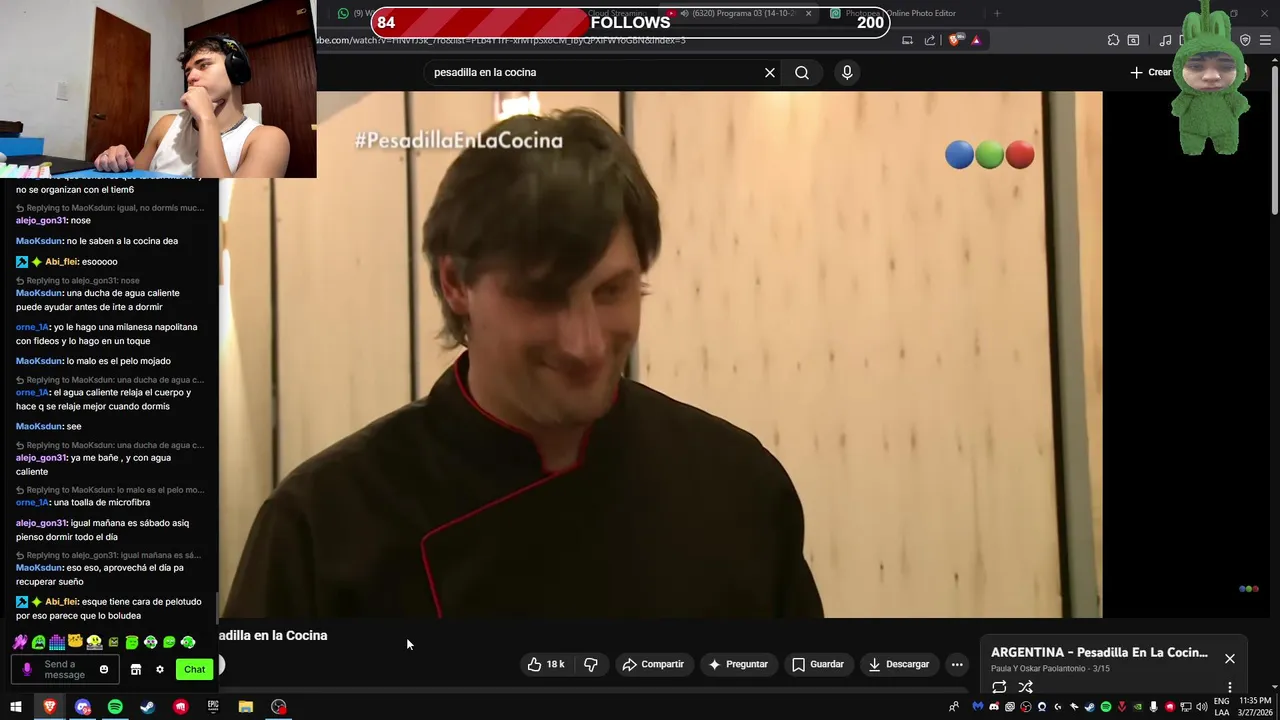Open the Crear create menu
This screenshot has height=720, width=1280.
(x=1151, y=72)
